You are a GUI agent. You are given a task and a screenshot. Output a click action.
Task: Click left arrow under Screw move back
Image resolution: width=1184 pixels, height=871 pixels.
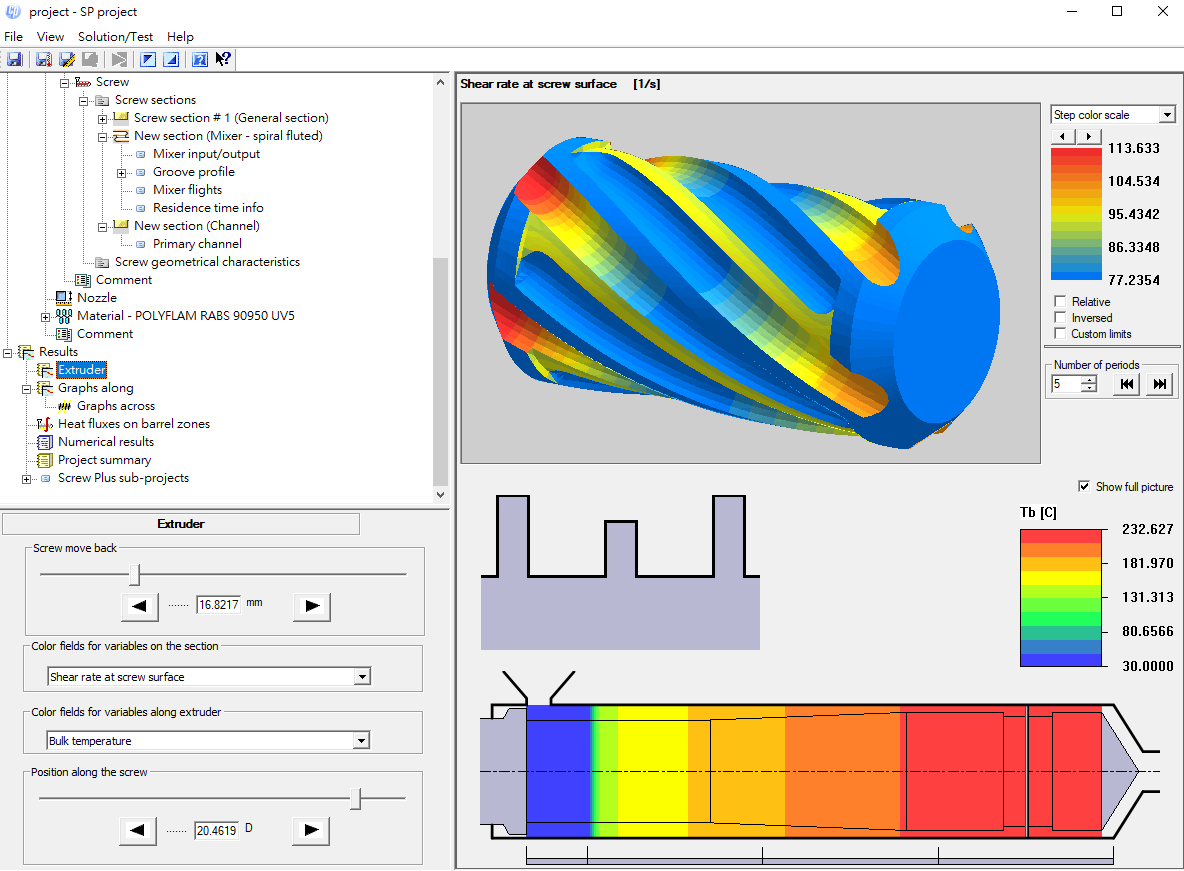click(x=140, y=606)
